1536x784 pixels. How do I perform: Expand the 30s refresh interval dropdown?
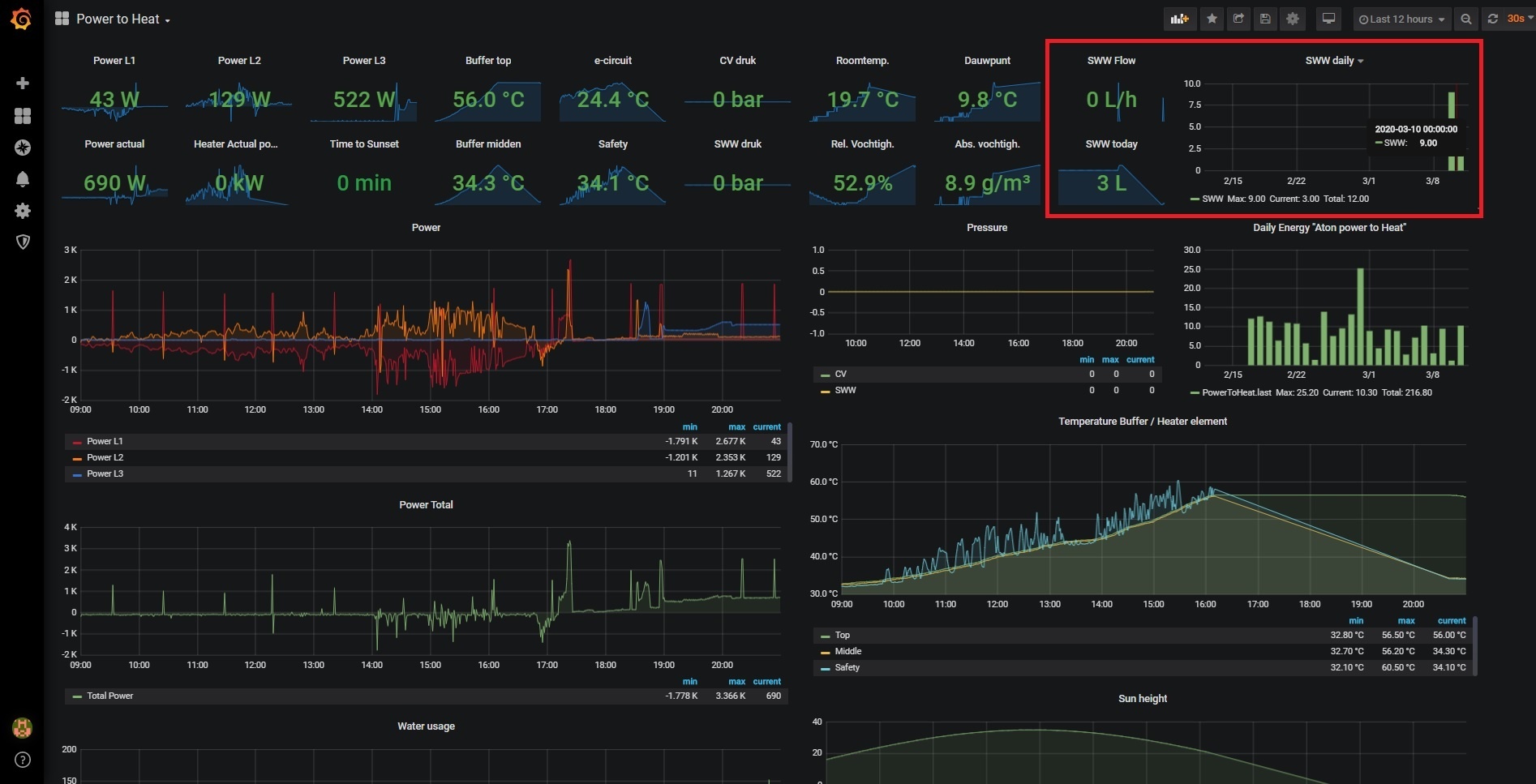[x=1519, y=19]
